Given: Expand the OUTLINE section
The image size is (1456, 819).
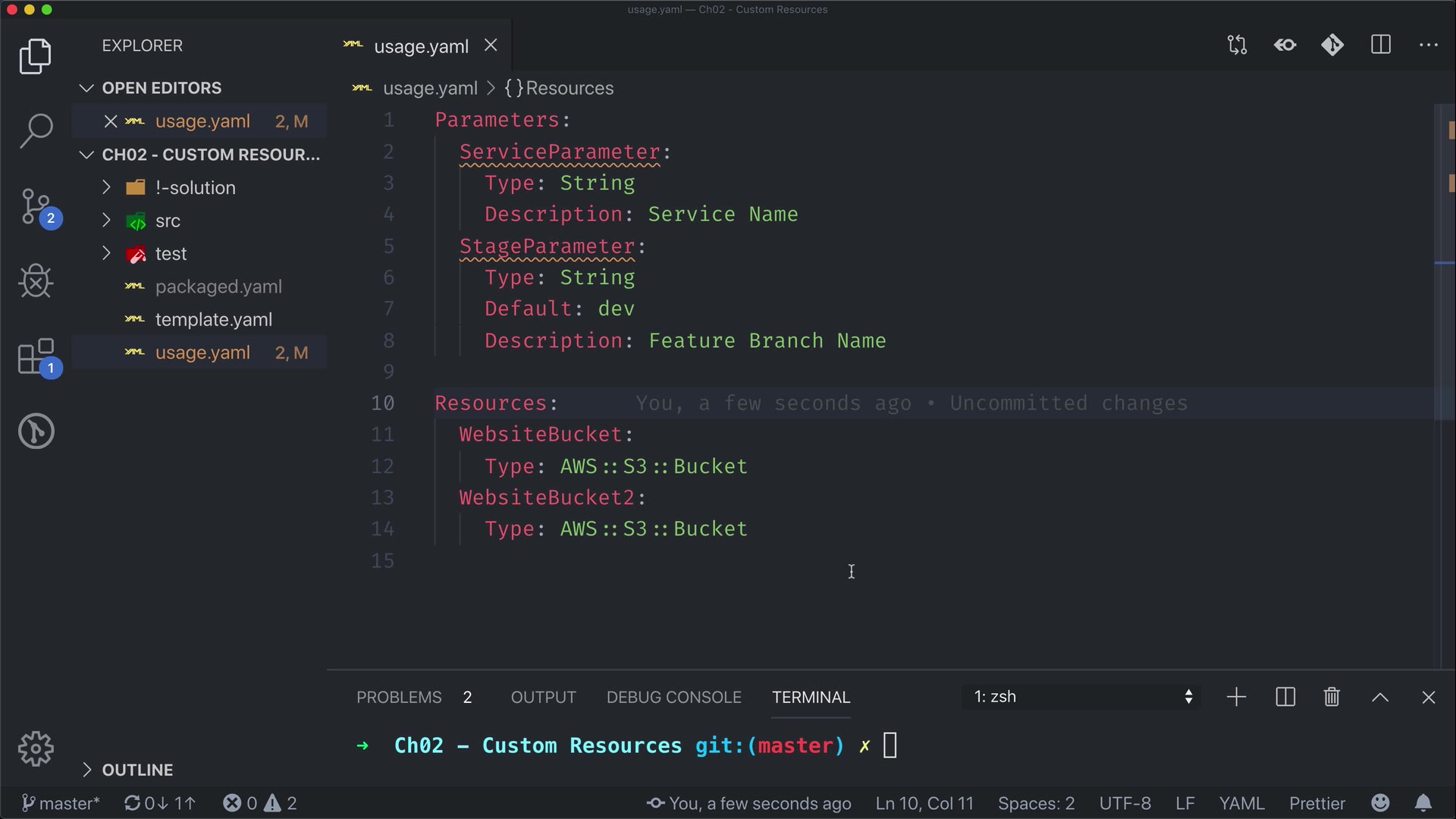Looking at the screenshot, I should tap(137, 770).
